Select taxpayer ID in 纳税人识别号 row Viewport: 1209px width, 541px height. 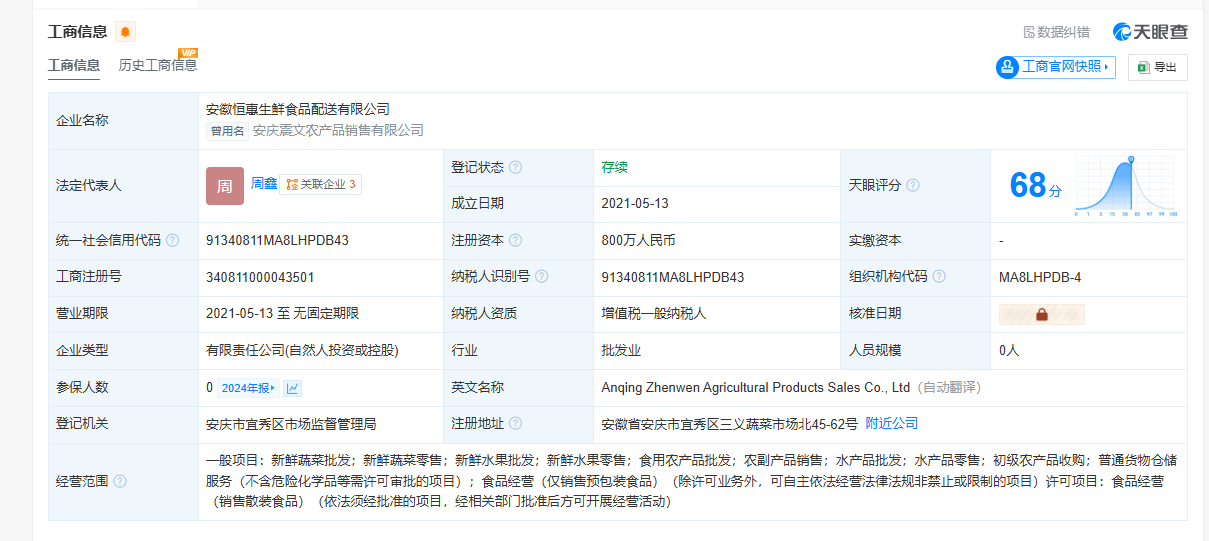672,277
